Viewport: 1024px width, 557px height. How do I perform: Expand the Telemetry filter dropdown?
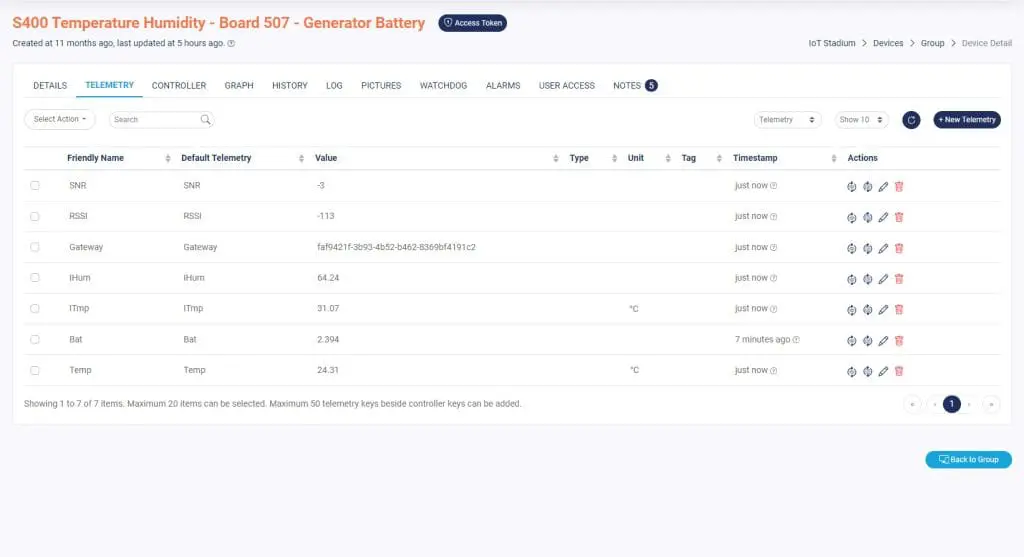788,120
